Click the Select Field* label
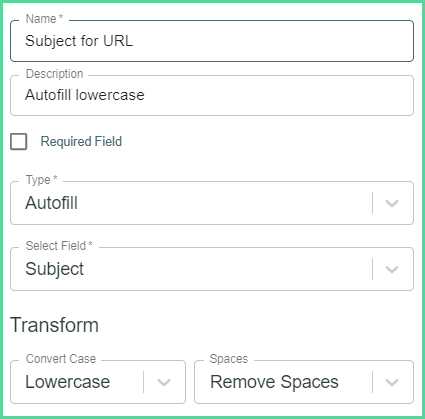Viewport: 425px width, 419px height. coord(59,246)
